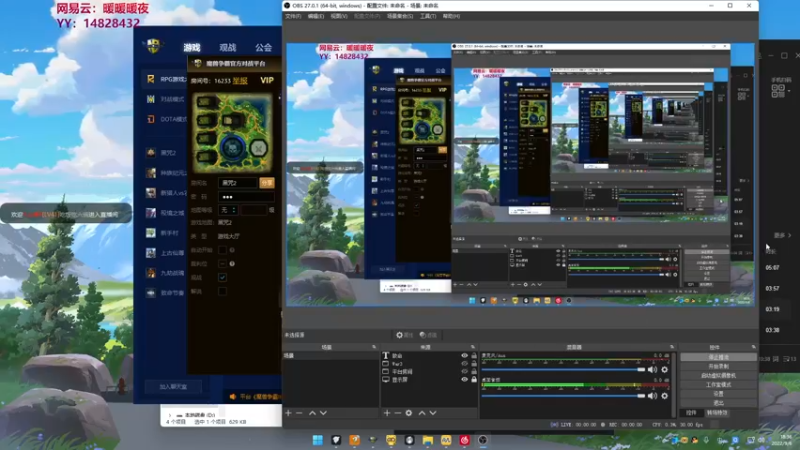Enter Studio Mode
The image size is (800, 450).
coord(718,385)
